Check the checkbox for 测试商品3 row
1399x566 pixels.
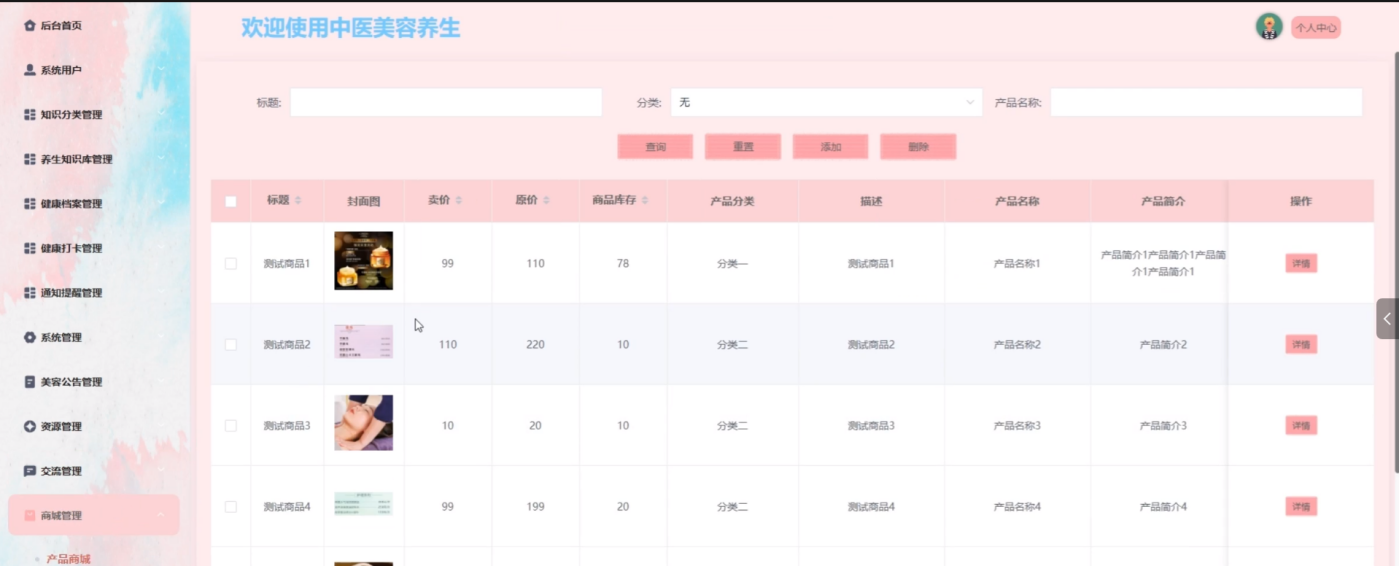[231, 425]
